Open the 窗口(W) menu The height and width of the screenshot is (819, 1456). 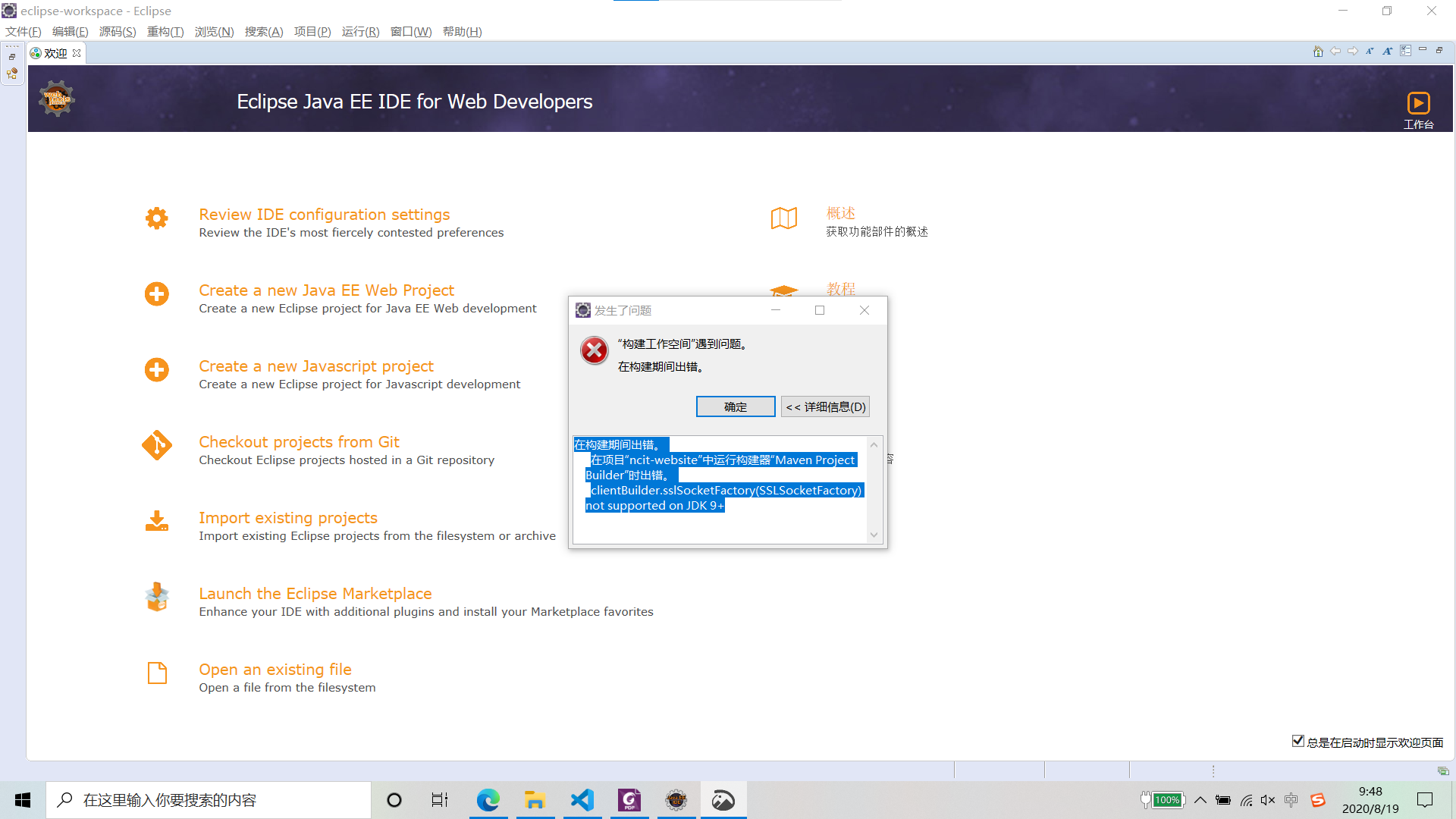click(x=411, y=32)
